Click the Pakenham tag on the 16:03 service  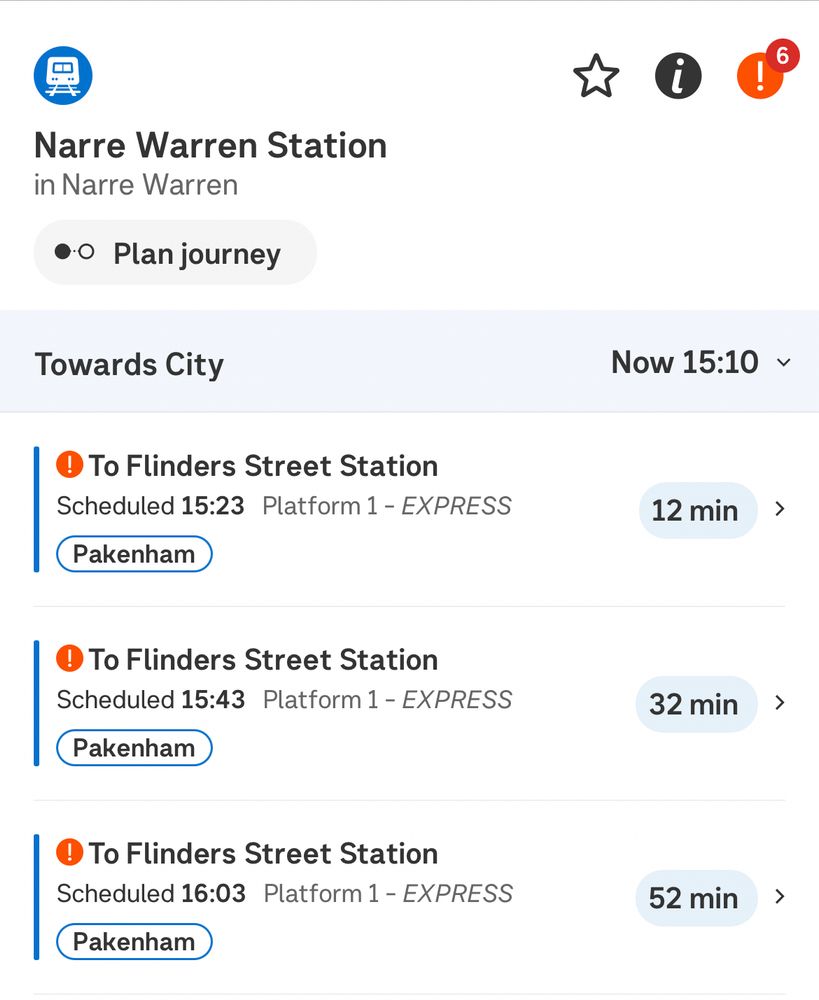point(134,942)
